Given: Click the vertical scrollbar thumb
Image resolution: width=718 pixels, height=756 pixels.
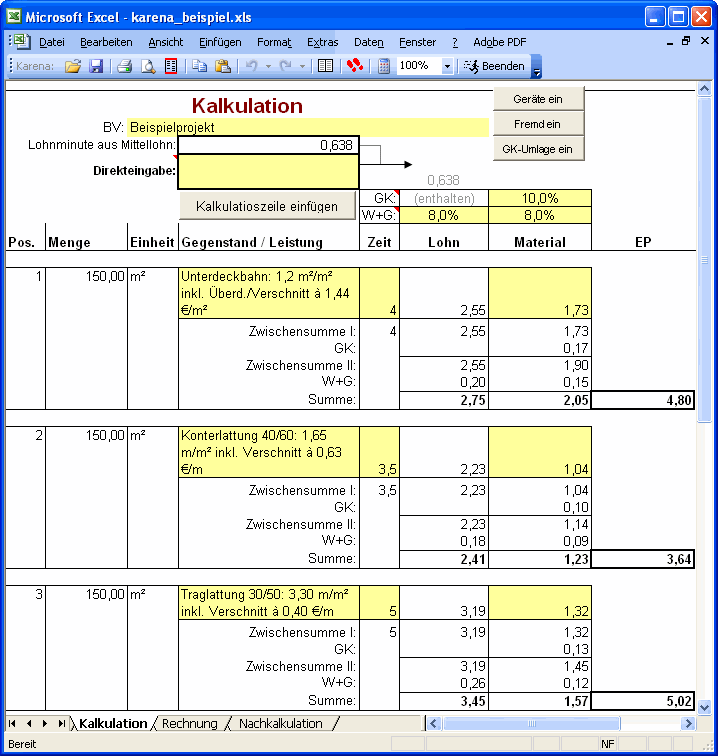Looking at the screenshot, I should 704,260.
